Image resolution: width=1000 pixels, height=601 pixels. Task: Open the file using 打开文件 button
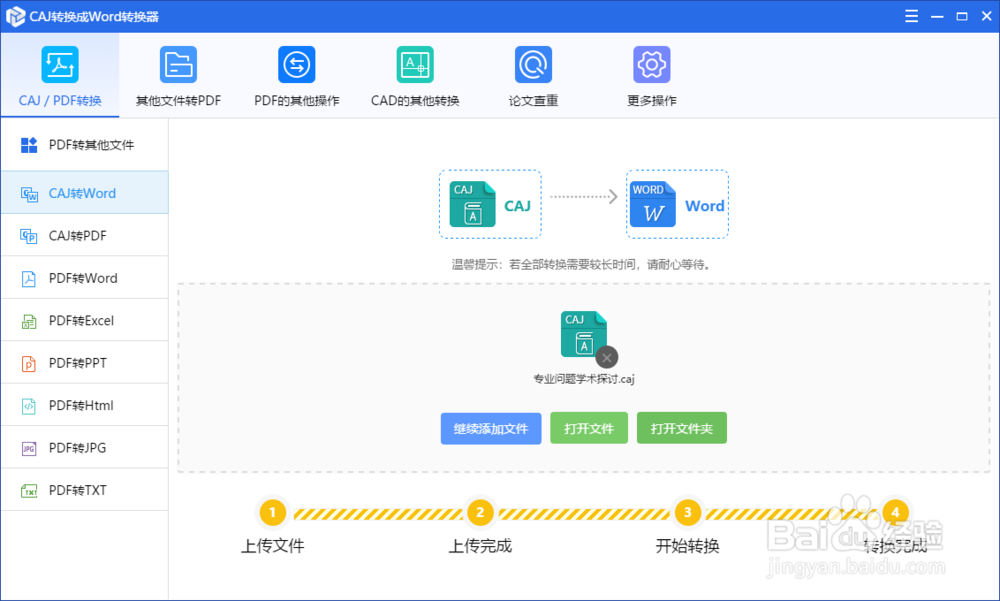point(589,428)
